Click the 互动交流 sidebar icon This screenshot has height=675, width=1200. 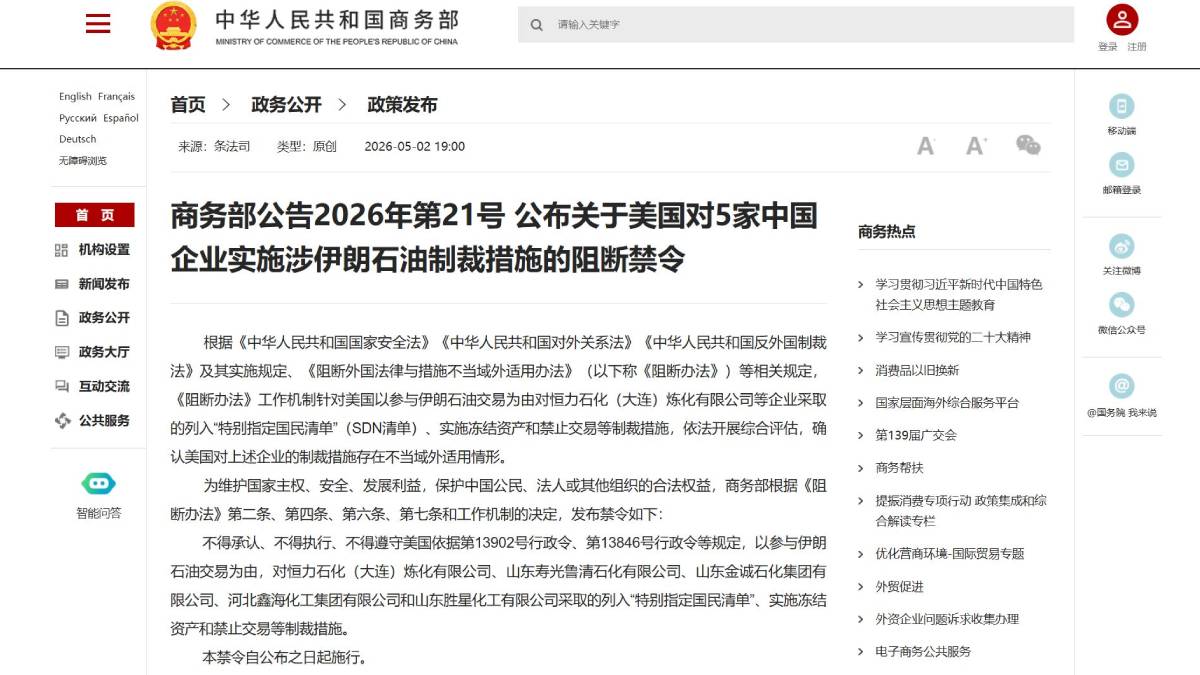[x=62, y=386]
